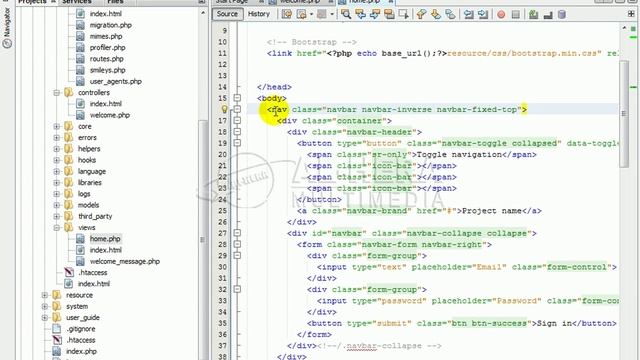This screenshot has height=360, width=640.
Task: Click Find Previous Occurrence icon
Action: pos(360,14)
